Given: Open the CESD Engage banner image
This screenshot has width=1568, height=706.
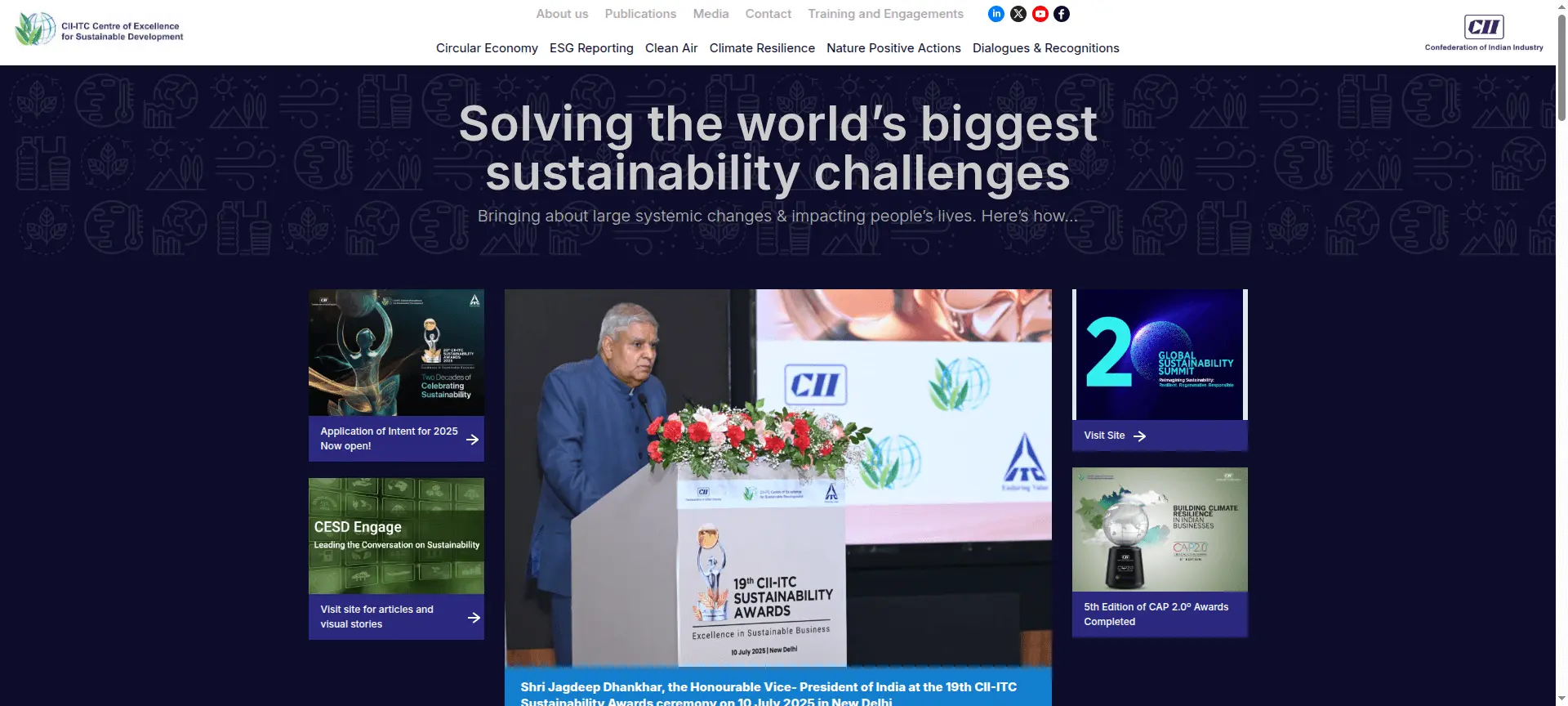Looking at the screenshot, I should click(396, 536).
